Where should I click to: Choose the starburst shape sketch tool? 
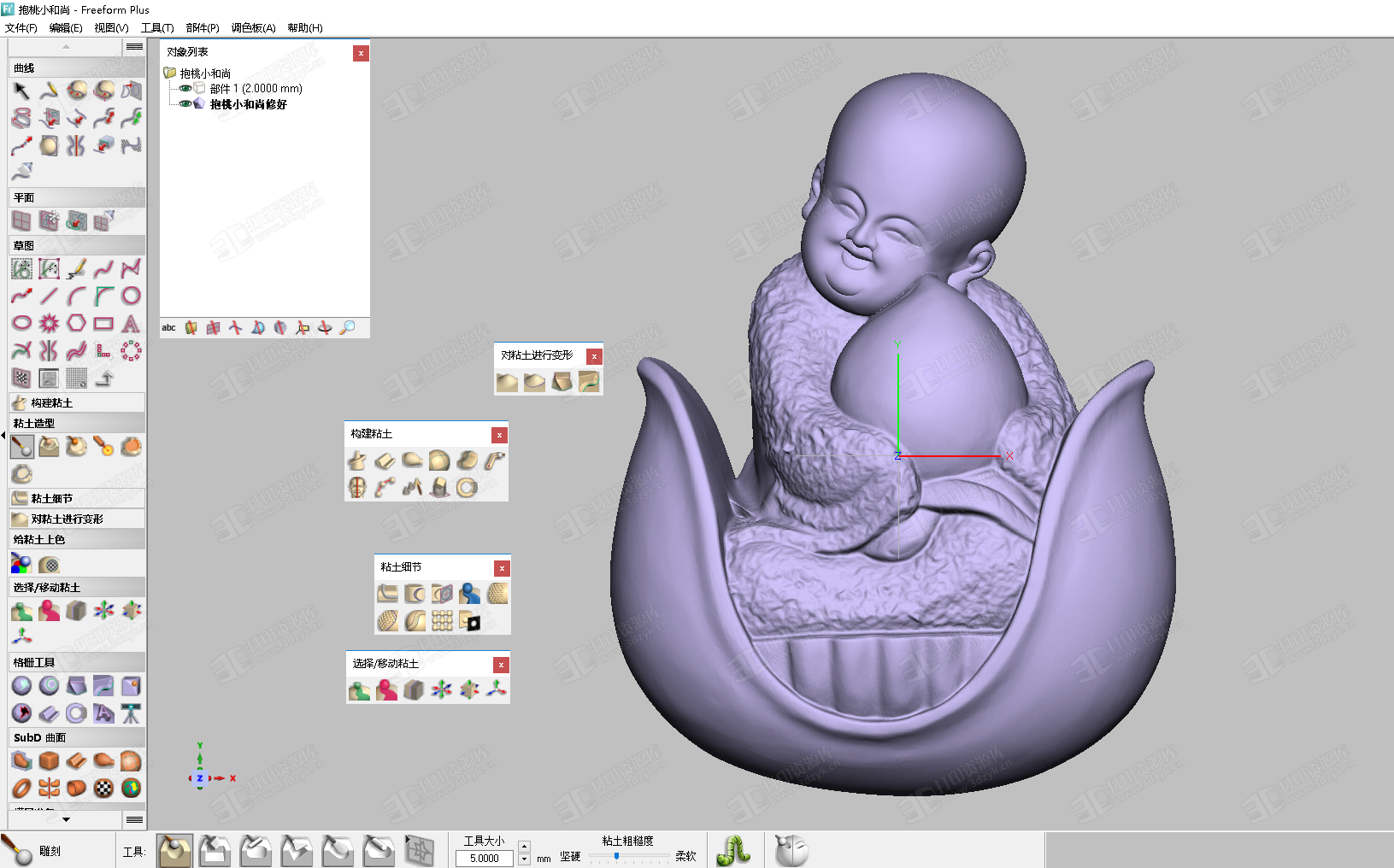pyautogui.click(x=49, y=323)
